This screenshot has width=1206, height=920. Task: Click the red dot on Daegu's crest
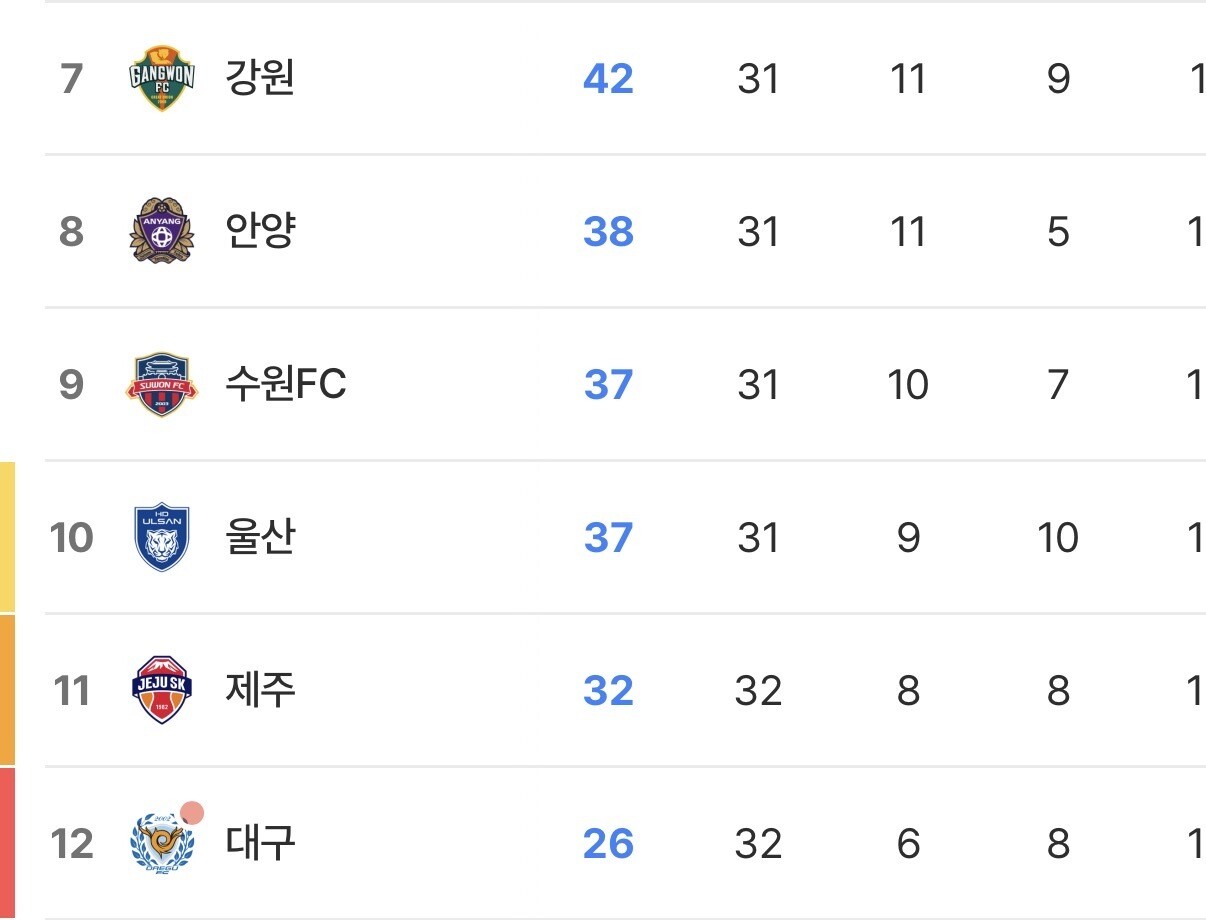click(x=192, y=813)
